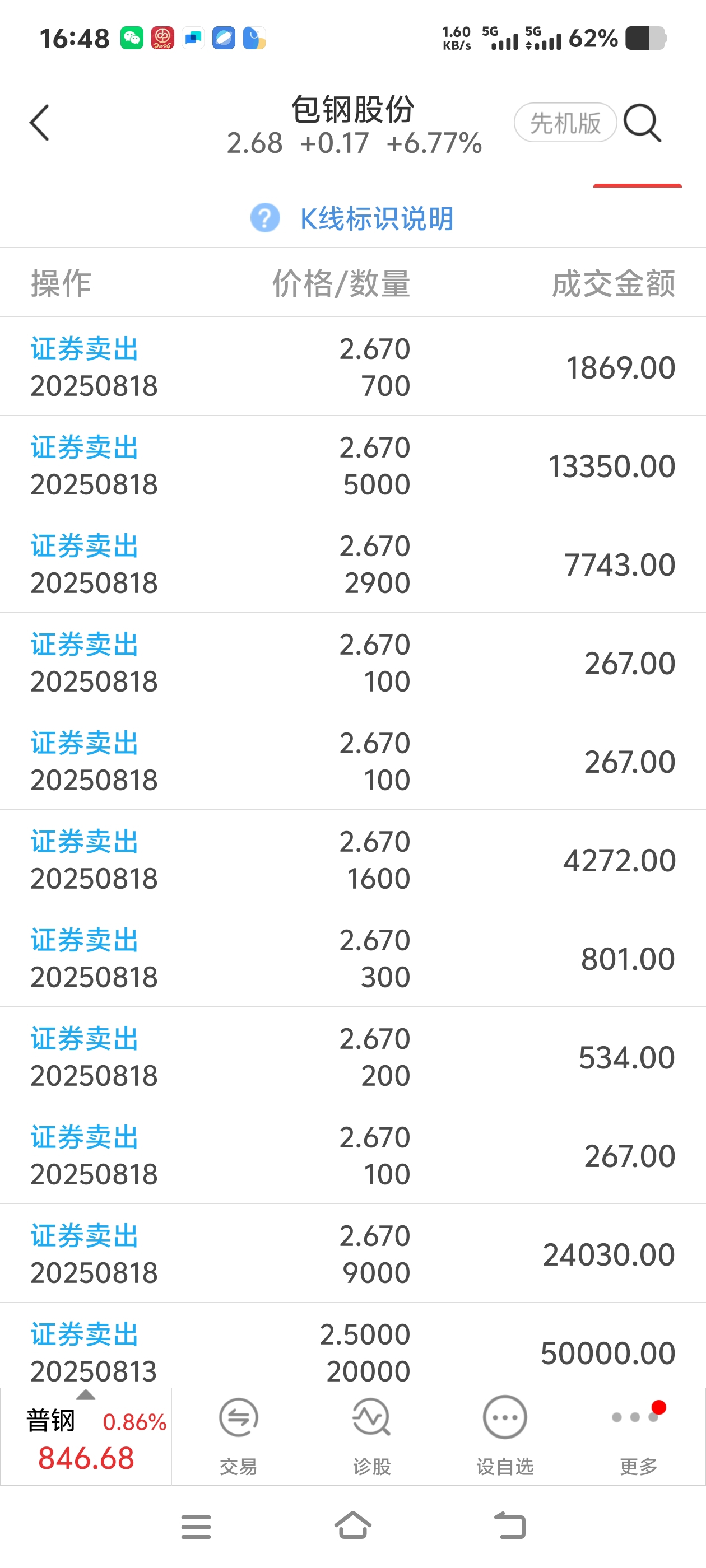The width and height of the screenshot is (706, 1568).
Task: Open the sell record with amount 24030.00
Action: [352, 1253]
